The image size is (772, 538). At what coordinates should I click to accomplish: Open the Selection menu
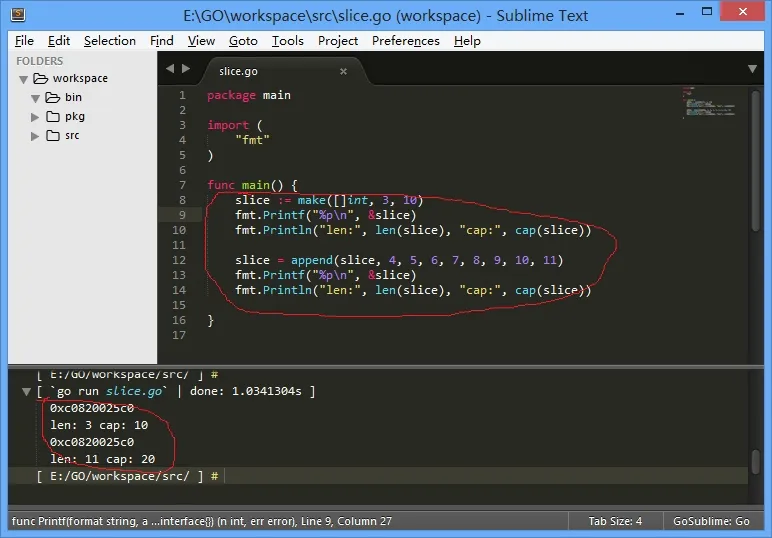[x=110, y=41]
